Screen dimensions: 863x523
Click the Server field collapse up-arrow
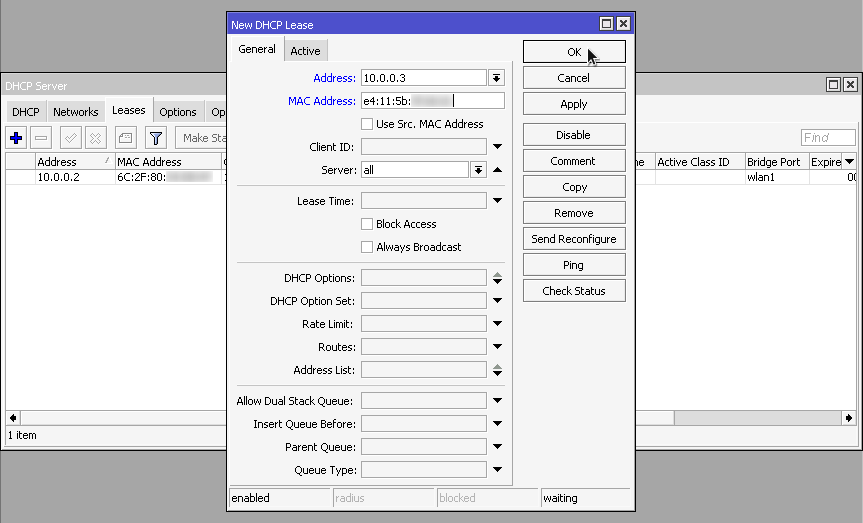(x=497, y=170)
